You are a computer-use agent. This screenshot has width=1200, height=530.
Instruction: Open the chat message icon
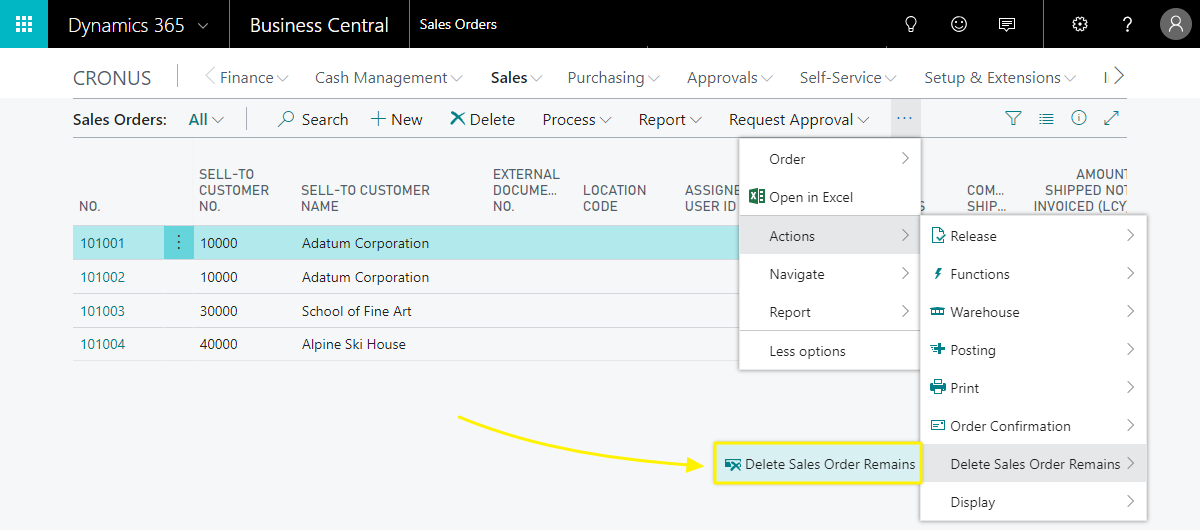pos(1007,25)
